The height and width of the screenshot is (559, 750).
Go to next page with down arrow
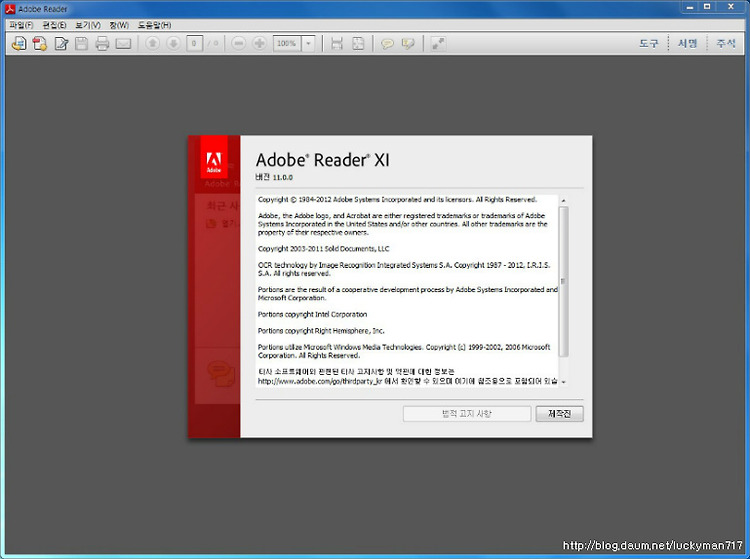(173, 44)
